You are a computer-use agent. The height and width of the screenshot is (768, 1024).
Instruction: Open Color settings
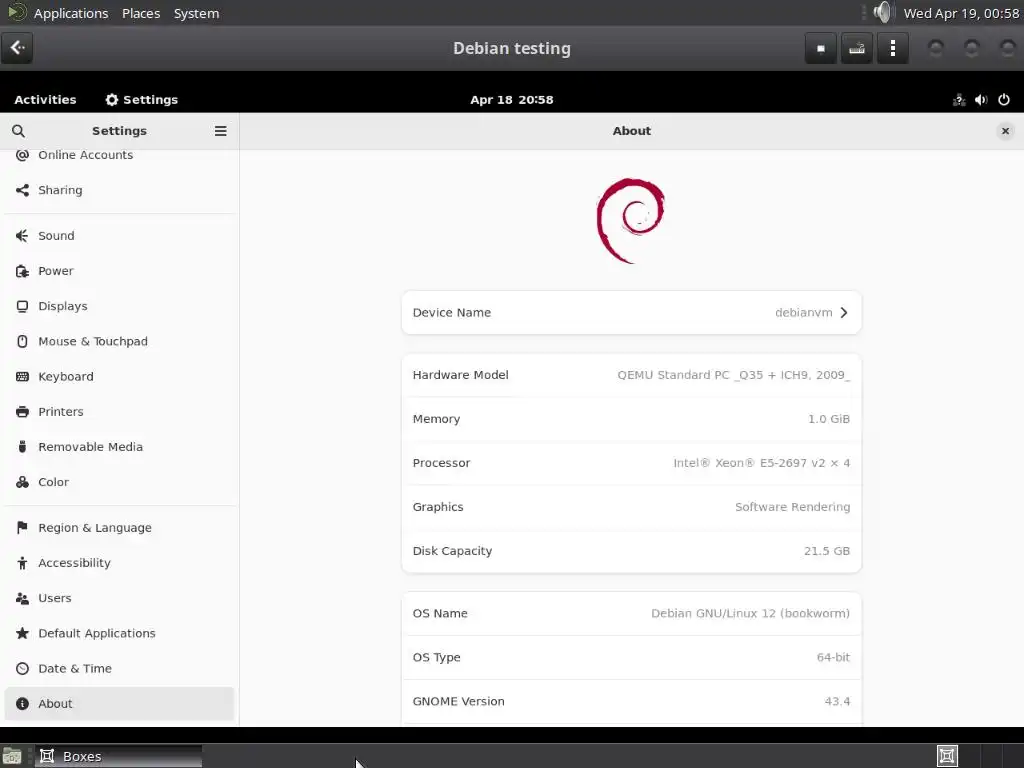point(120,483)
